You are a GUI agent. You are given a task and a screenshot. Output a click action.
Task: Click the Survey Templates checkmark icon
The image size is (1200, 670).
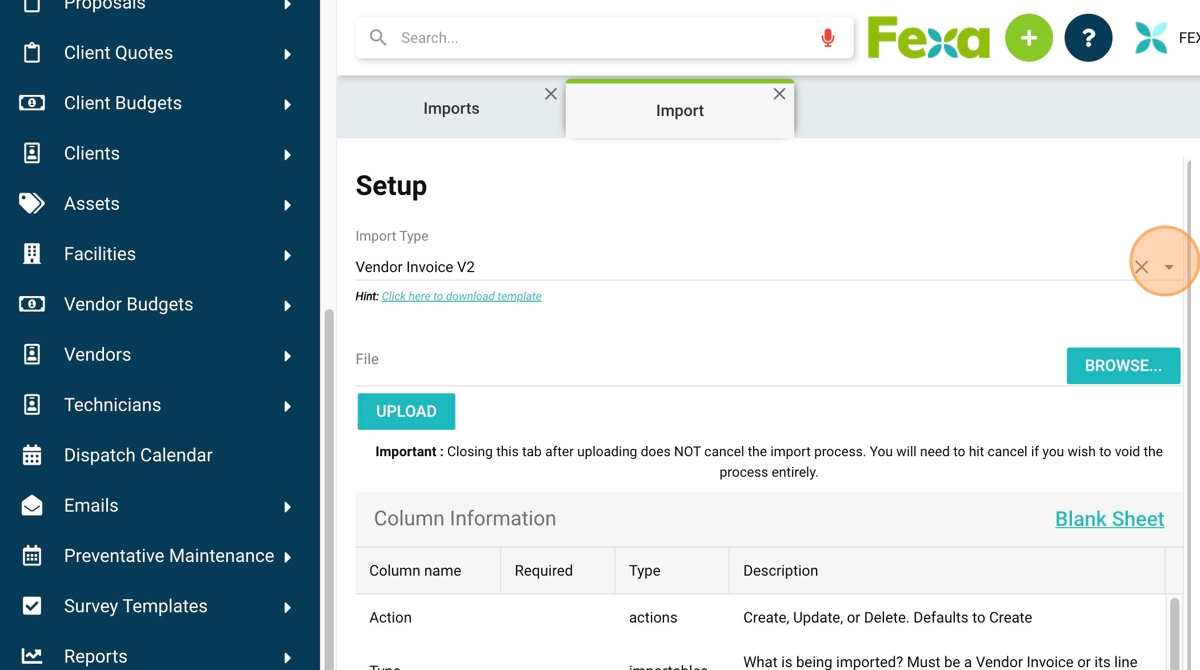point(32,606)
